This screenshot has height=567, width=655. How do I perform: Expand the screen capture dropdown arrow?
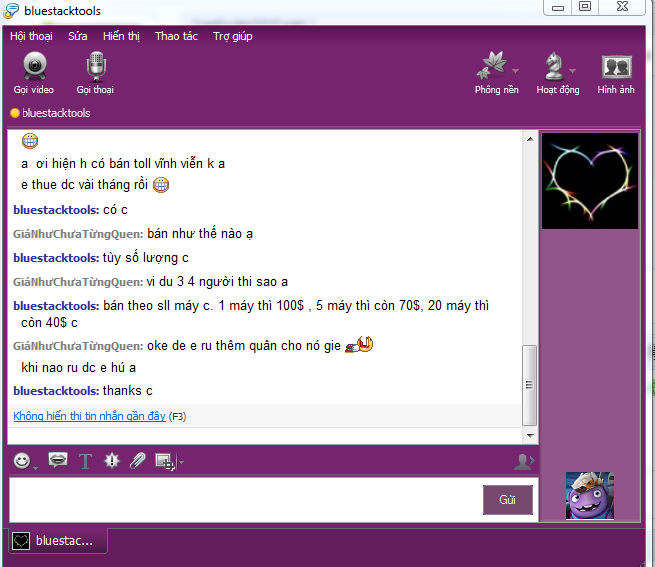[x=181, y=462]
